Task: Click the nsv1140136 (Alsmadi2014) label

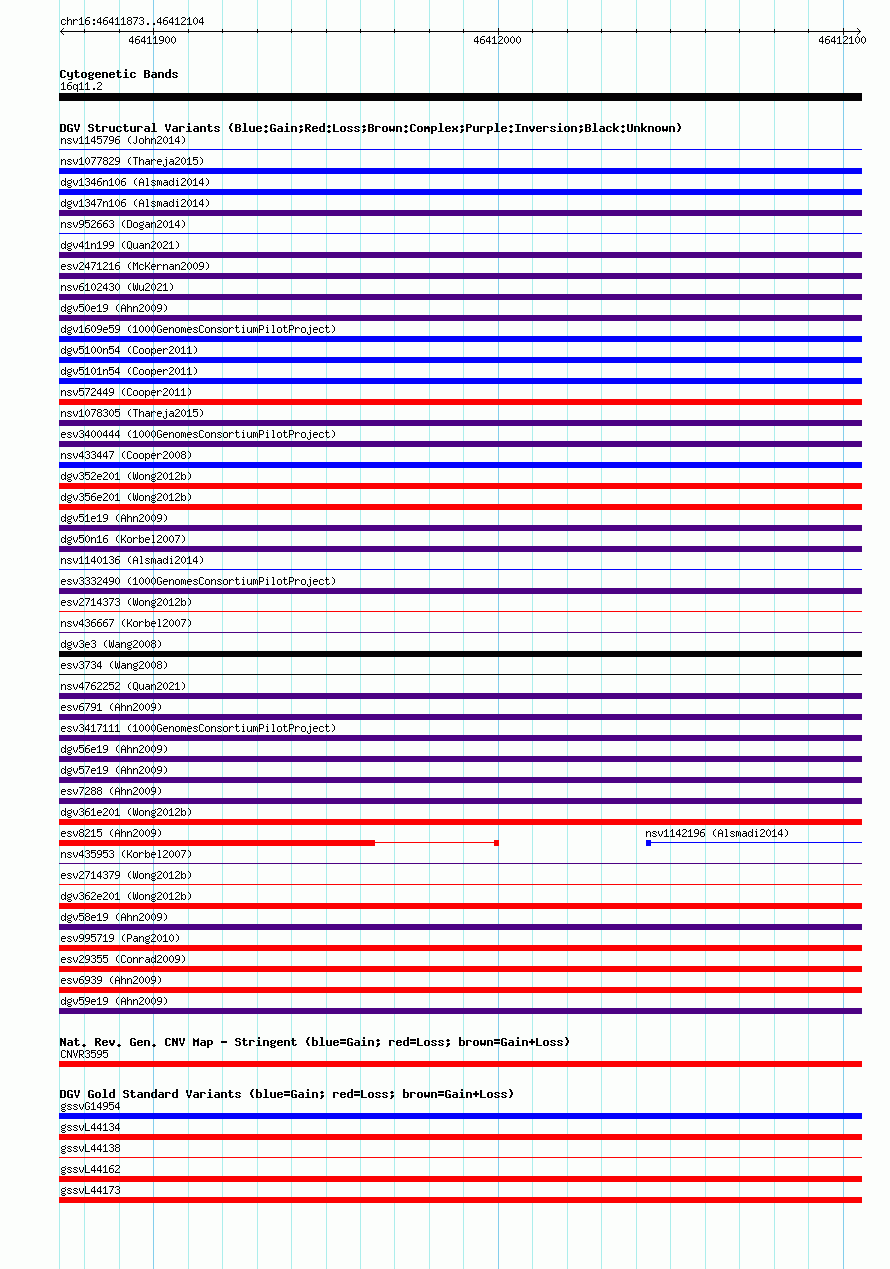Action: click(x=132, y=560)
